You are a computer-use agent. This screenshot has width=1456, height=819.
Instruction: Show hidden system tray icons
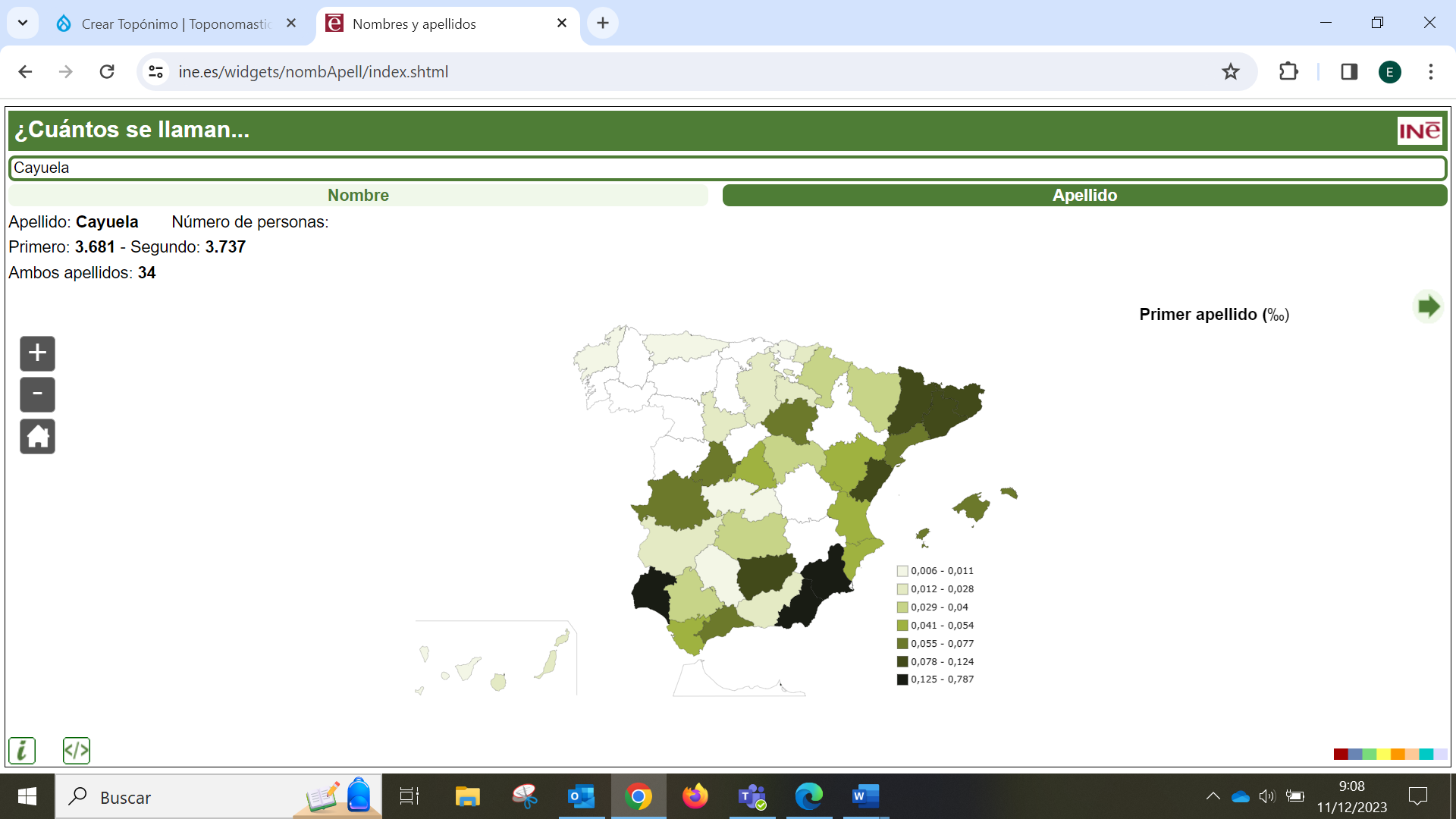pyautogui.click(x=1213, y=796)
